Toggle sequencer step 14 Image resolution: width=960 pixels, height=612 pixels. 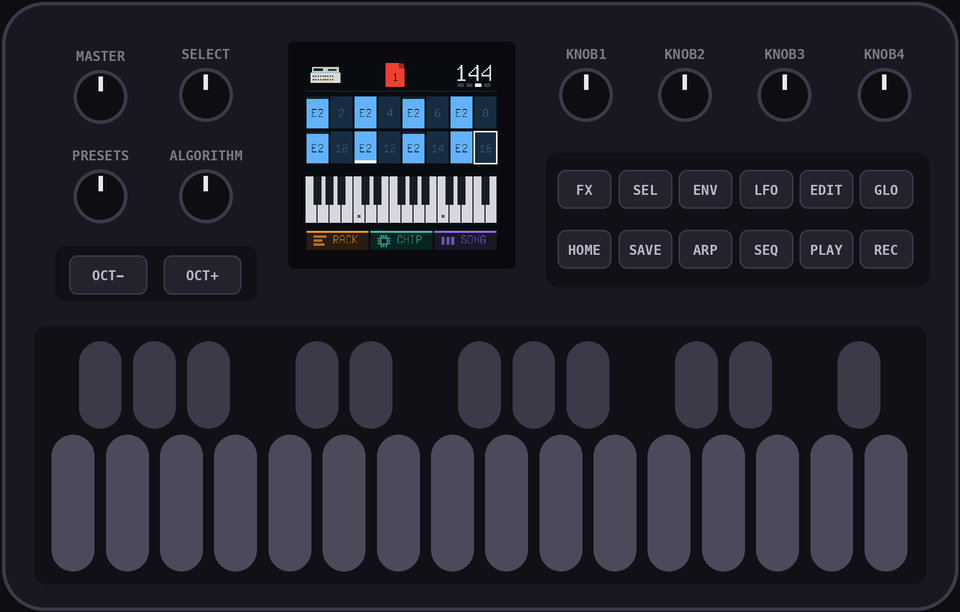(437, 148)
